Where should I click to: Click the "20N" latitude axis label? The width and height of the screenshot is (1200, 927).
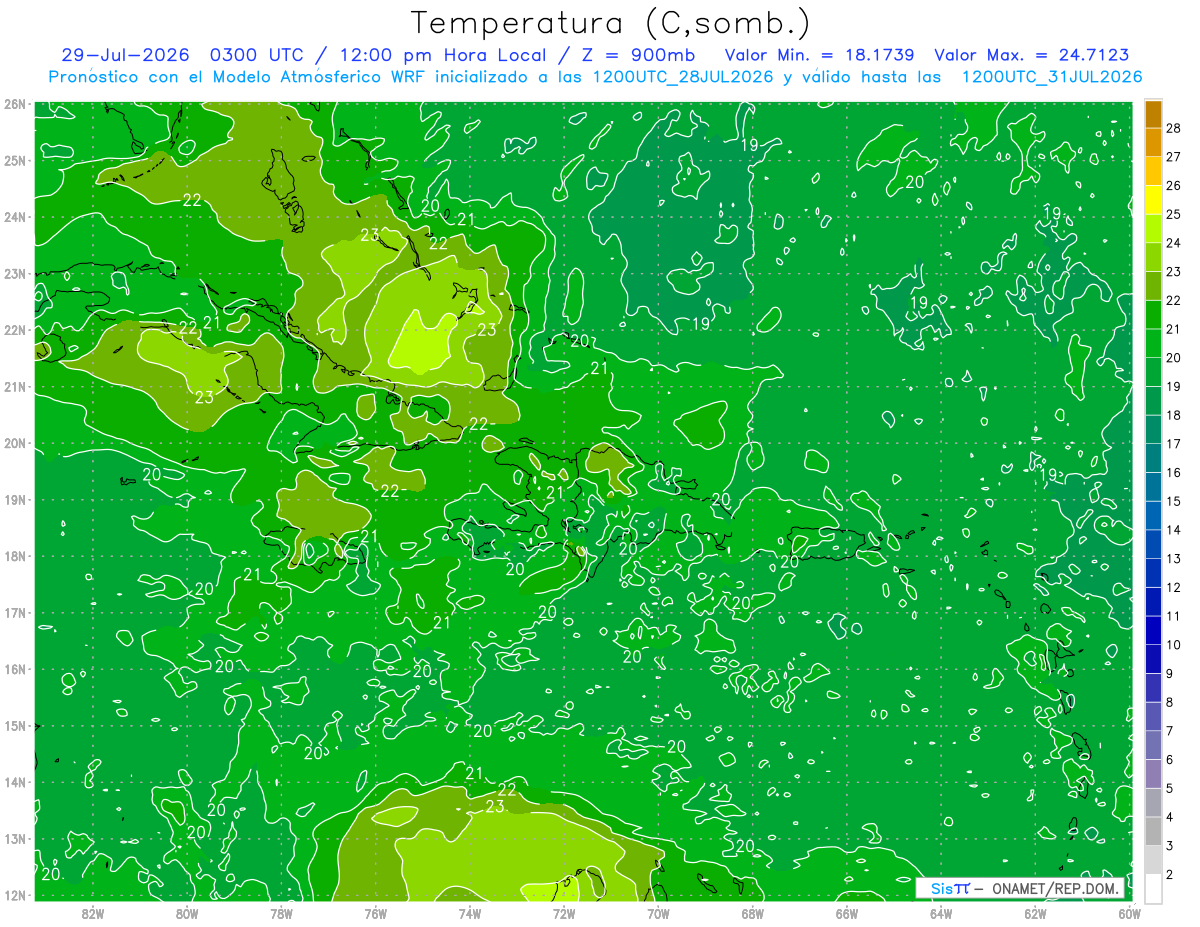tap(14, 443)
